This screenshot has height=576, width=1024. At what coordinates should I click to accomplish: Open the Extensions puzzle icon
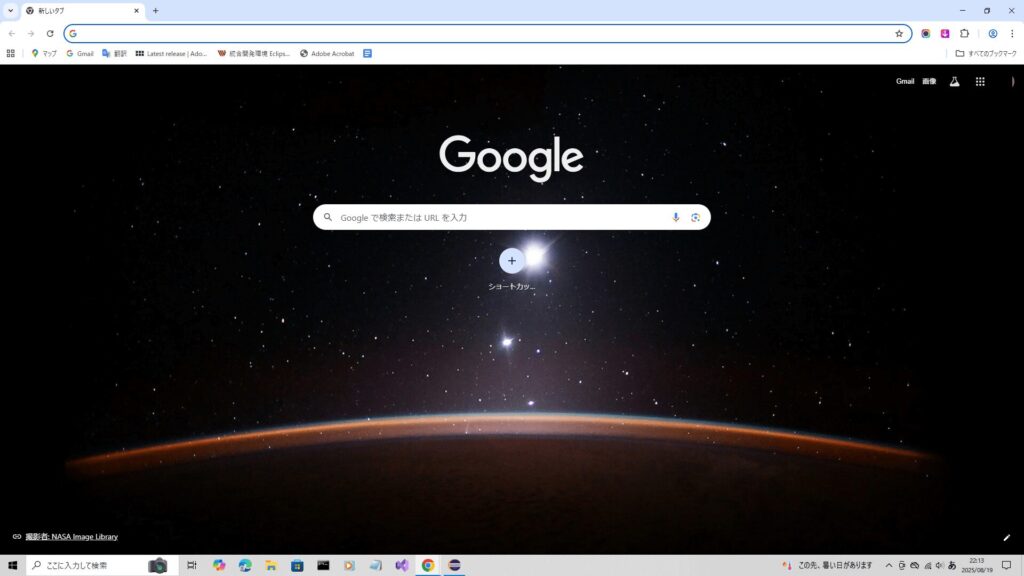(x=965, y=33)
